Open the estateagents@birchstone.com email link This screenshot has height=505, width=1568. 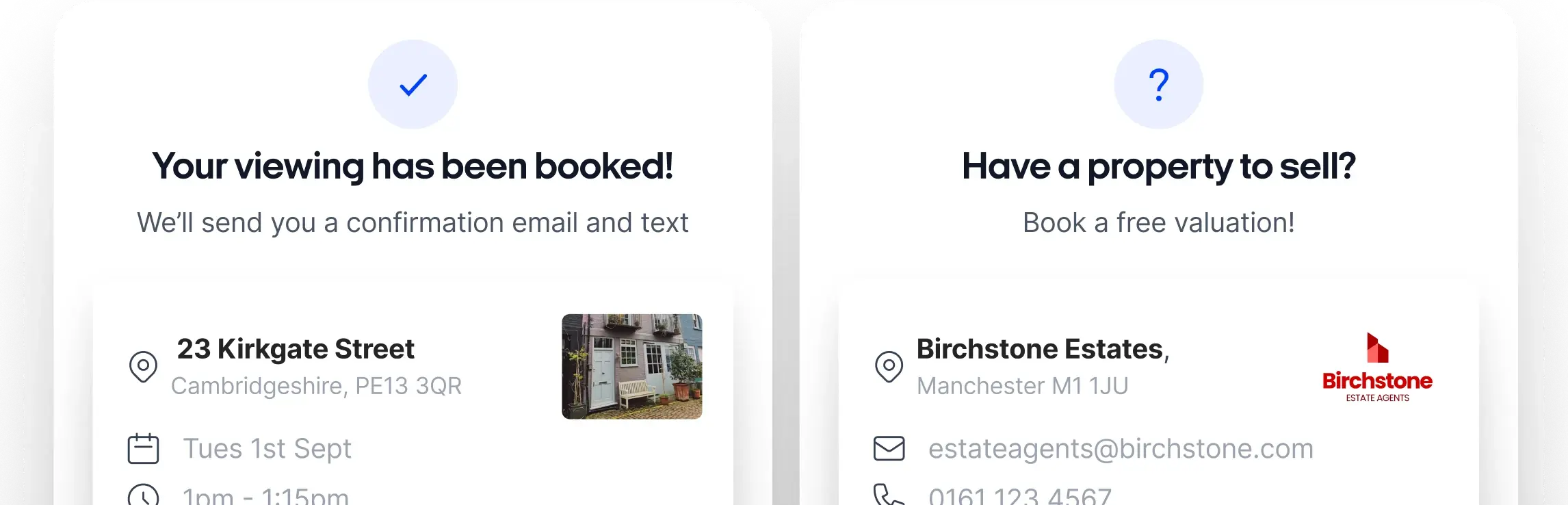click(1121, 449)
